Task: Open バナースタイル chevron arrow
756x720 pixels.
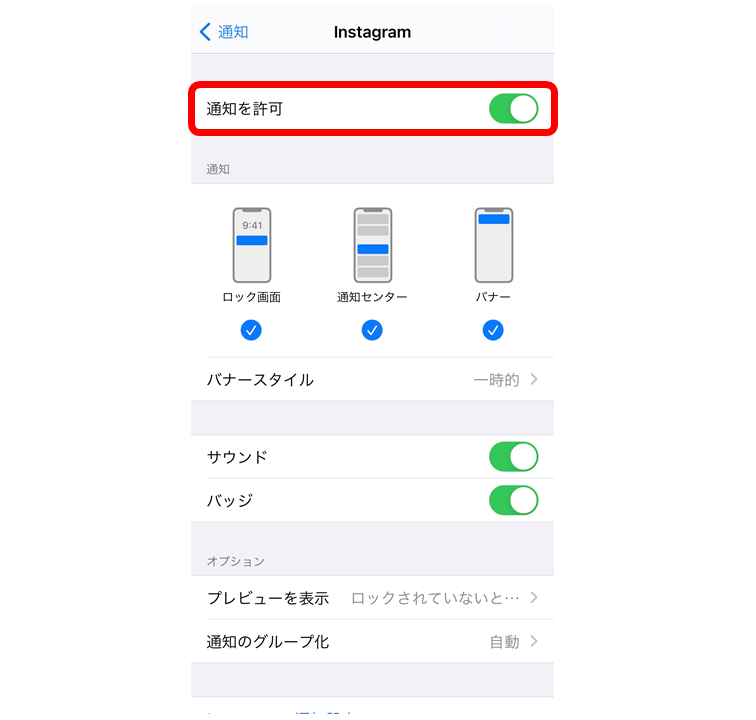Action: (534, 380)
